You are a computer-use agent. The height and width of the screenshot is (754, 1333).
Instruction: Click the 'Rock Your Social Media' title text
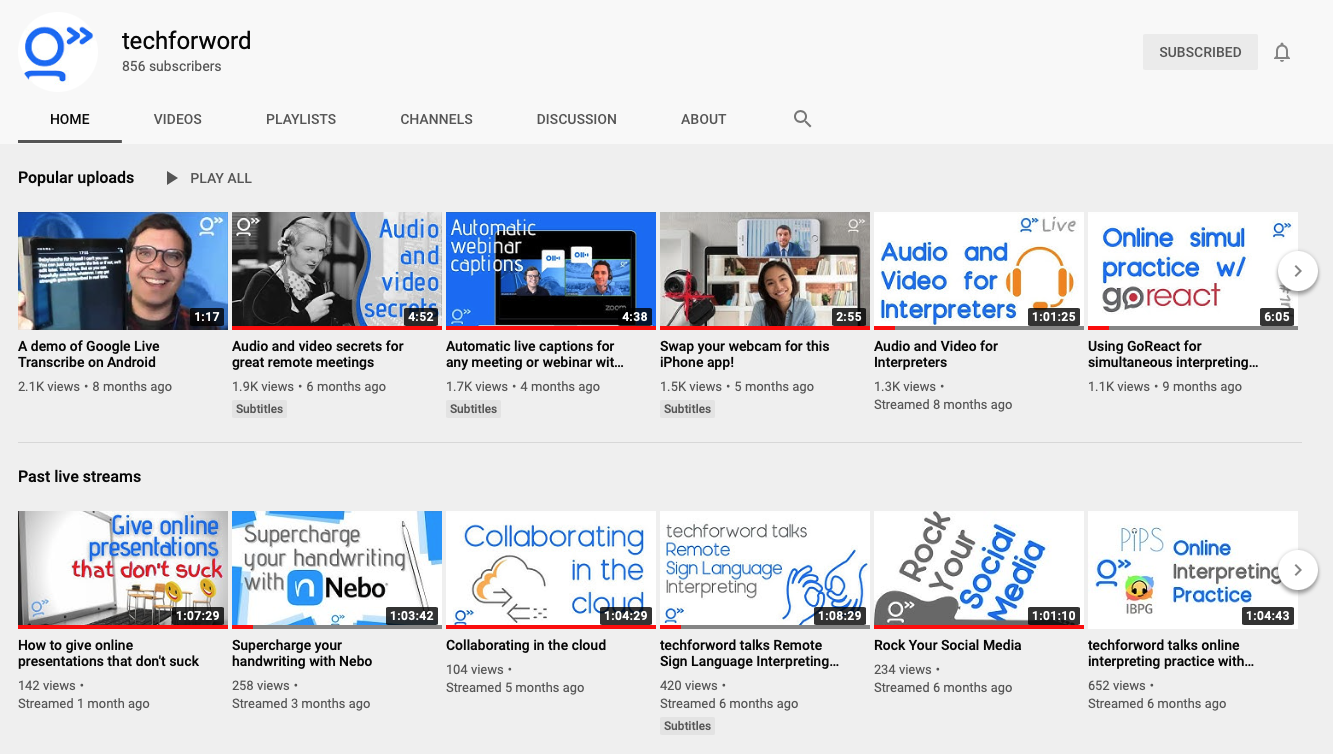tap(948, 645)
